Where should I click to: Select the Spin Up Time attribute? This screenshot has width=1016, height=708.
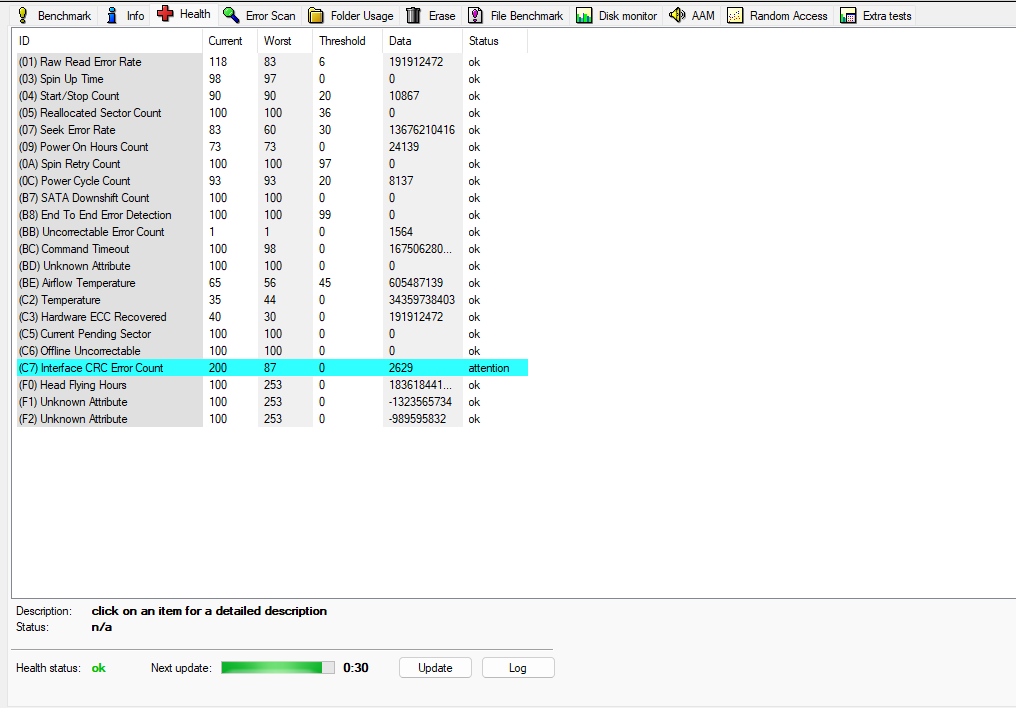(272, 79)
